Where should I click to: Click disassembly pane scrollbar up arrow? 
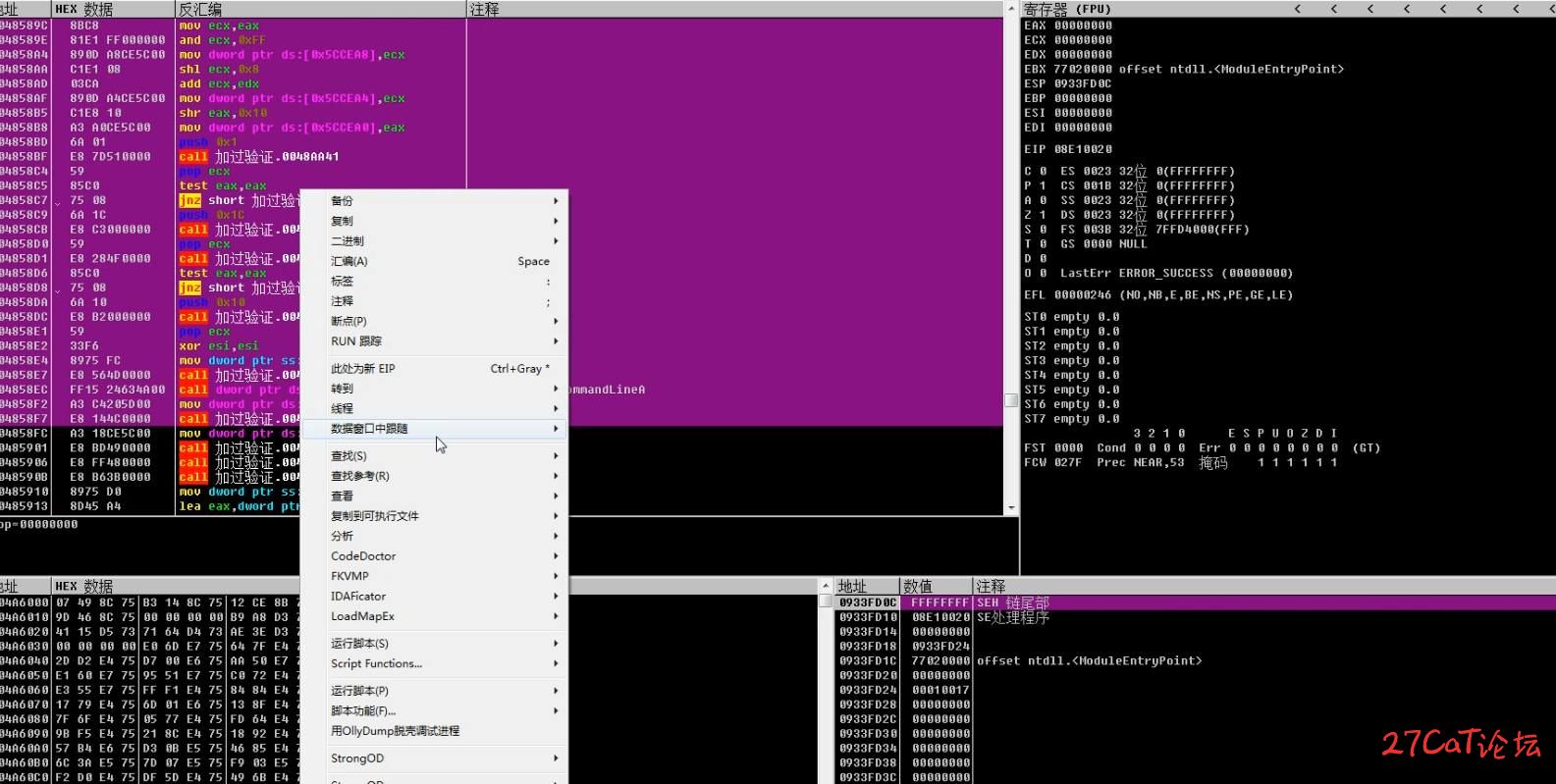pos(1011,8)
